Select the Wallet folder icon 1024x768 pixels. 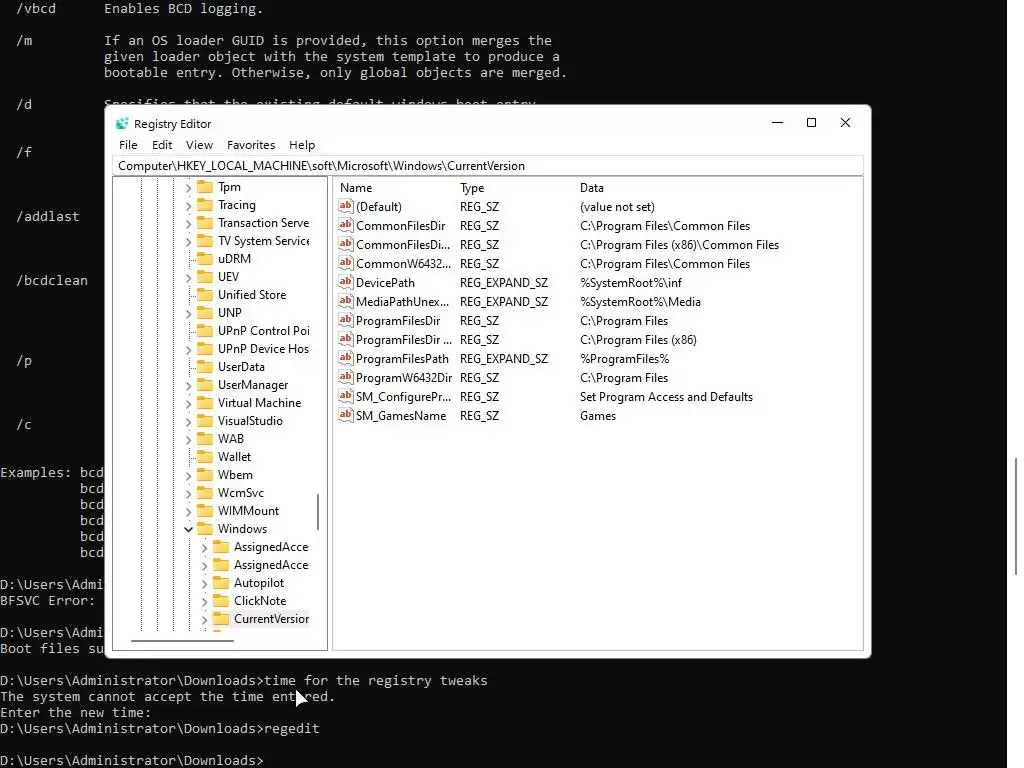pyautogui.click(x=205, y=456)
